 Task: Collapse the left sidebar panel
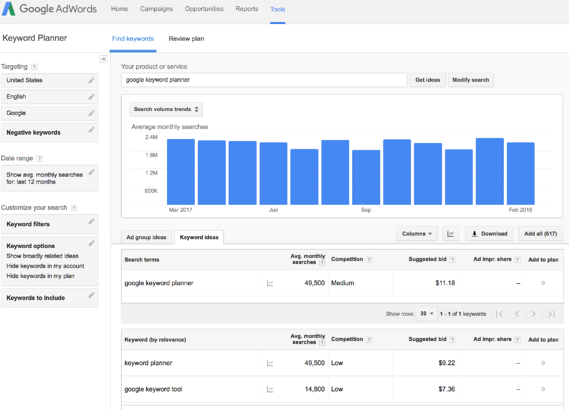[103, 59]
